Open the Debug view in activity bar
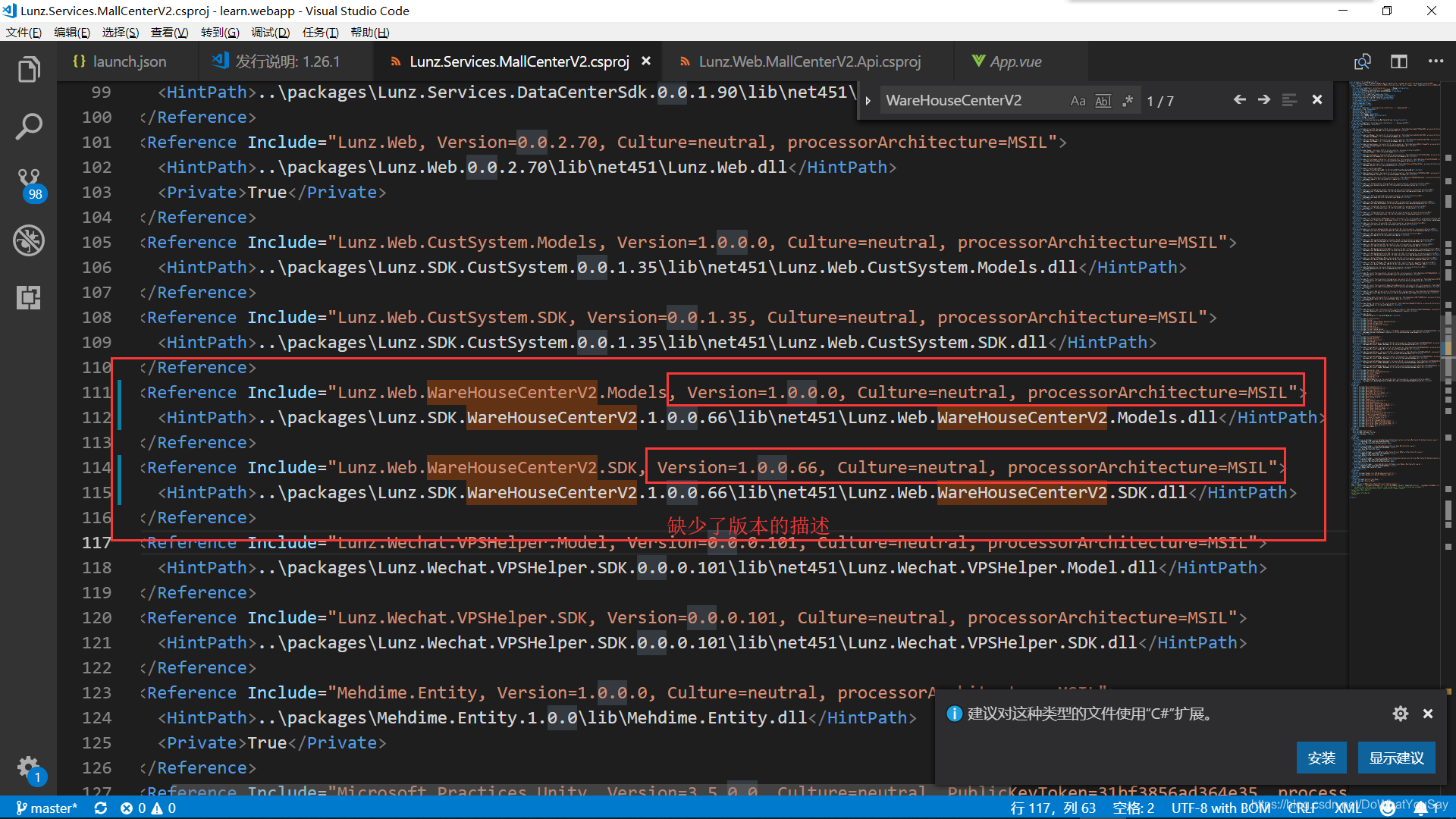This screenshot has width=1456, height=819. click(x=29, y=240)
